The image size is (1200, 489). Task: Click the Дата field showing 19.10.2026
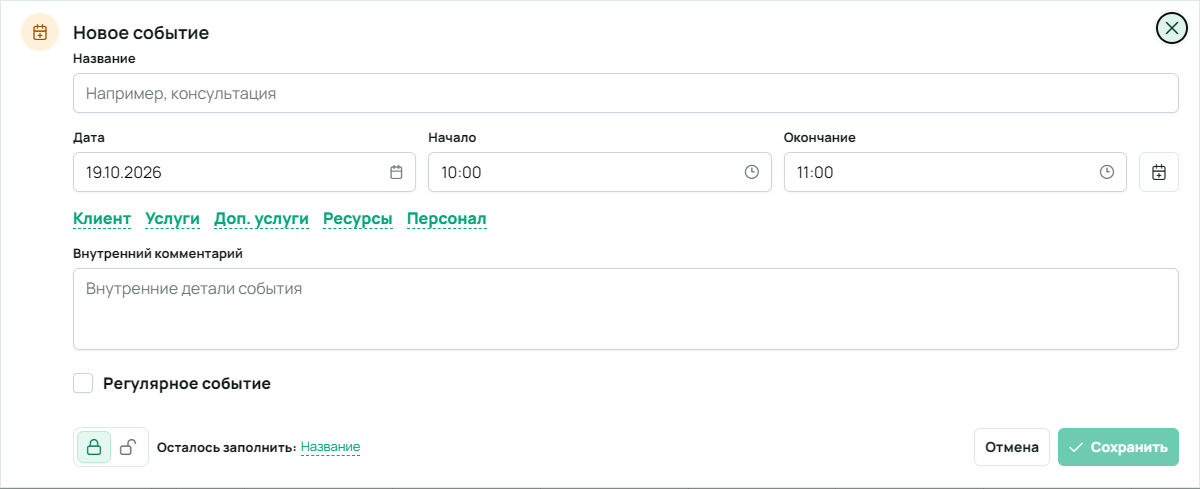point(244,172)
